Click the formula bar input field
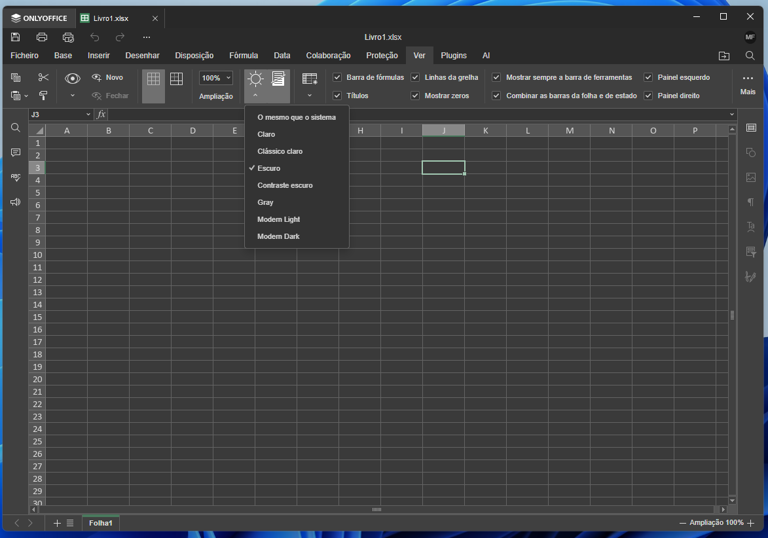This screenshot has height=538, width=768. coord(417,114)
